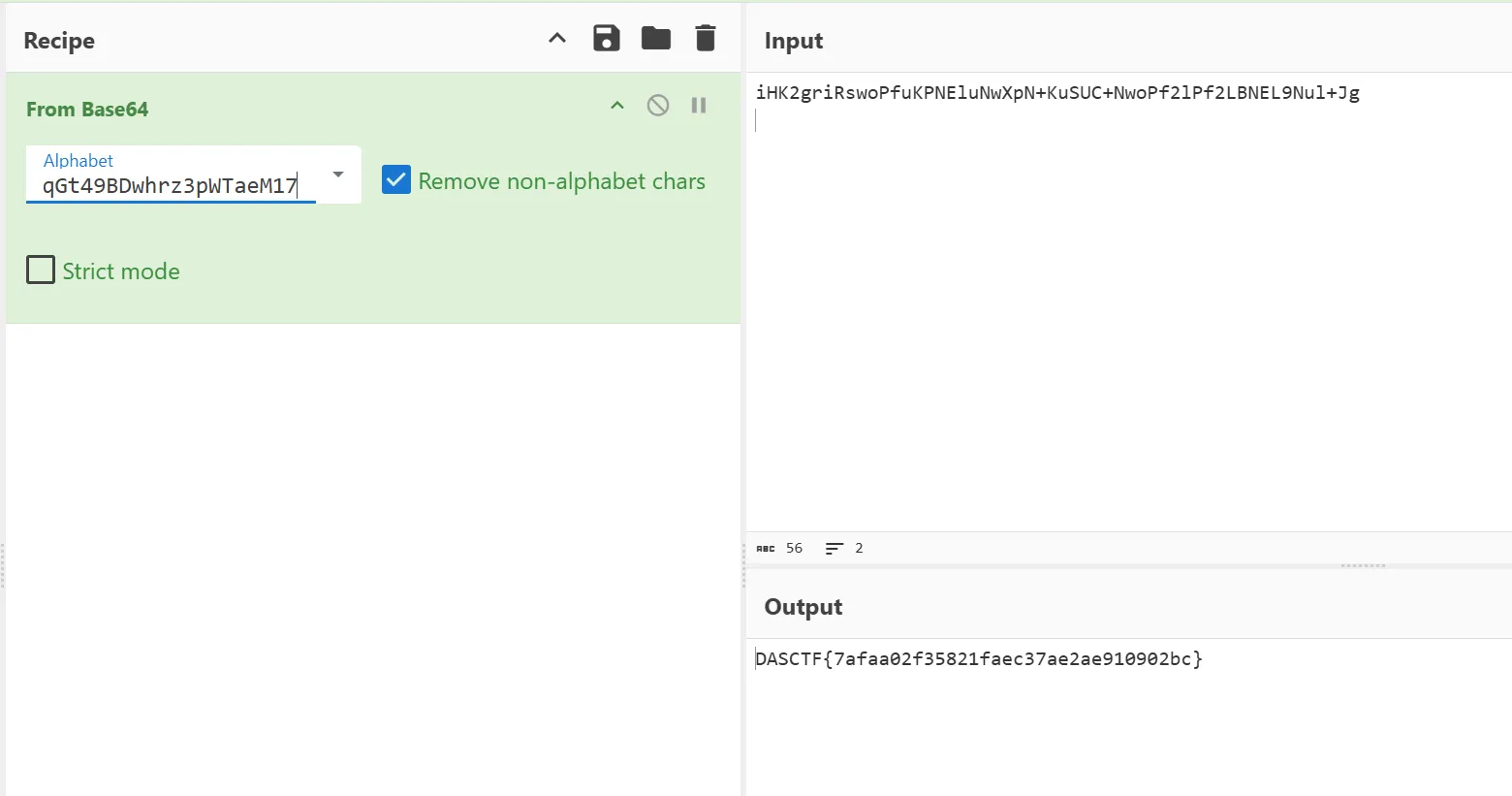Collapse the Recipe panel with the chevron
Image resolution: width=1512 pixels, height=796 pixels.
click(x=557, y=39)
